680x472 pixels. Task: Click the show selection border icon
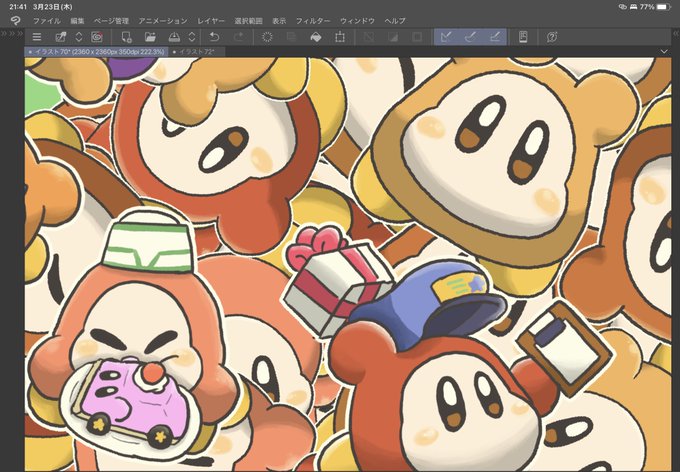point(417,37)
